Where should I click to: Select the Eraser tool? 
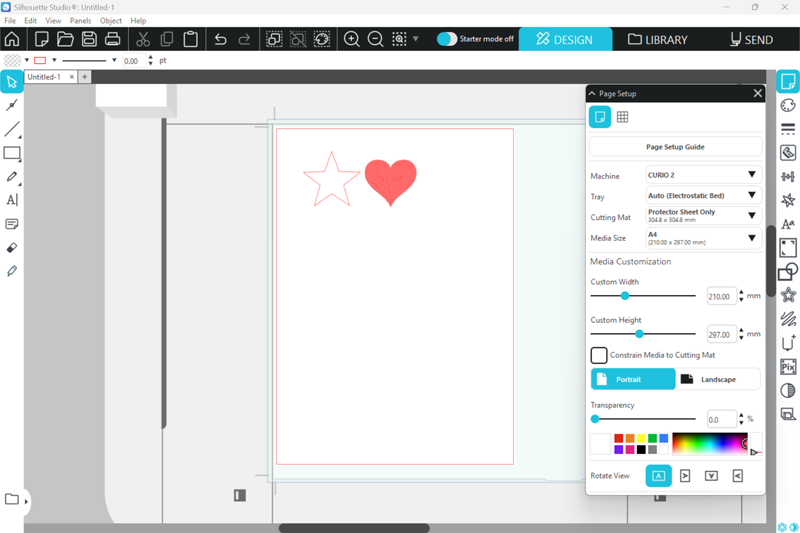click(x=12, y=247)
